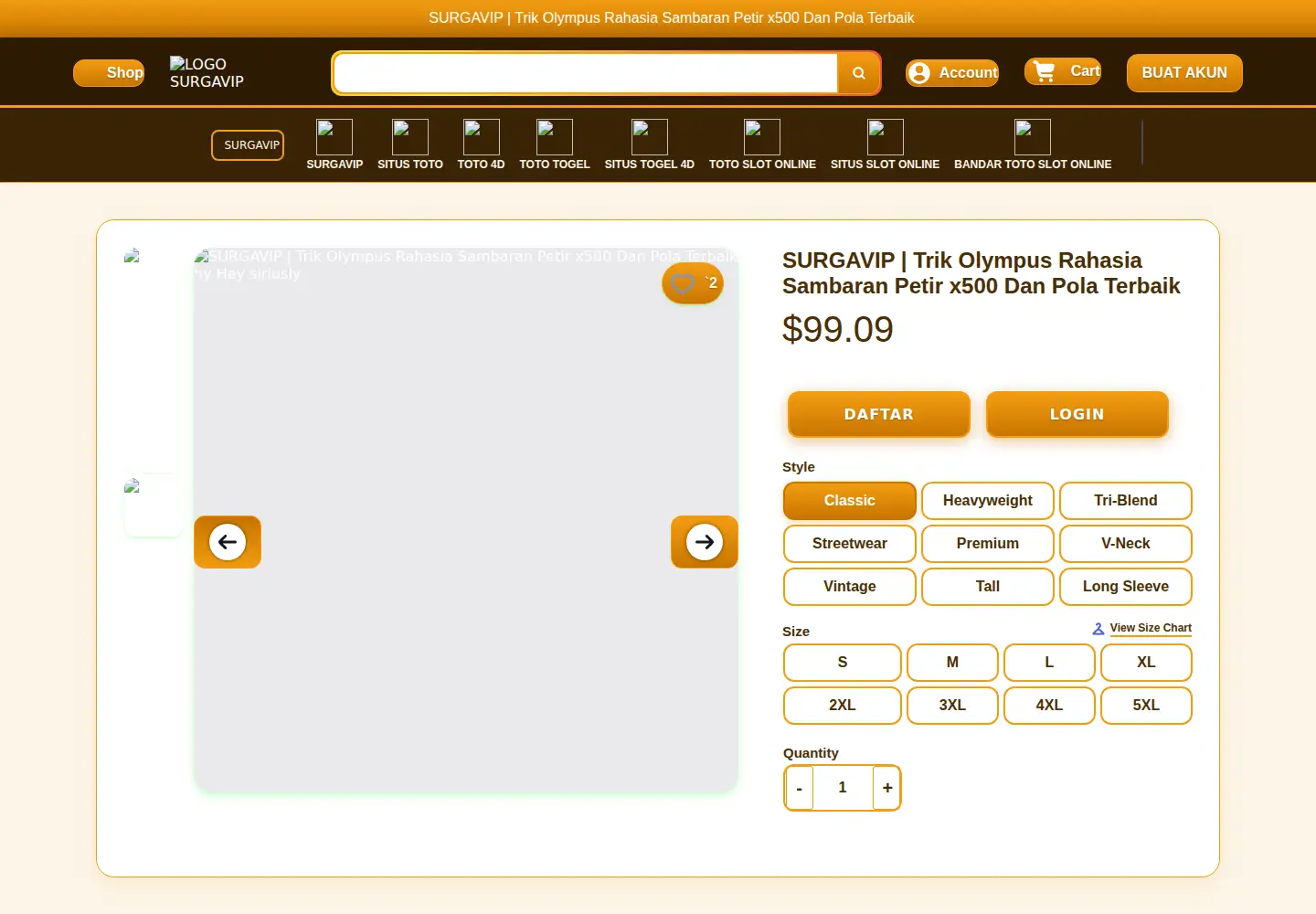Open the outlined SURGAVIP nav button

(248, 145)
